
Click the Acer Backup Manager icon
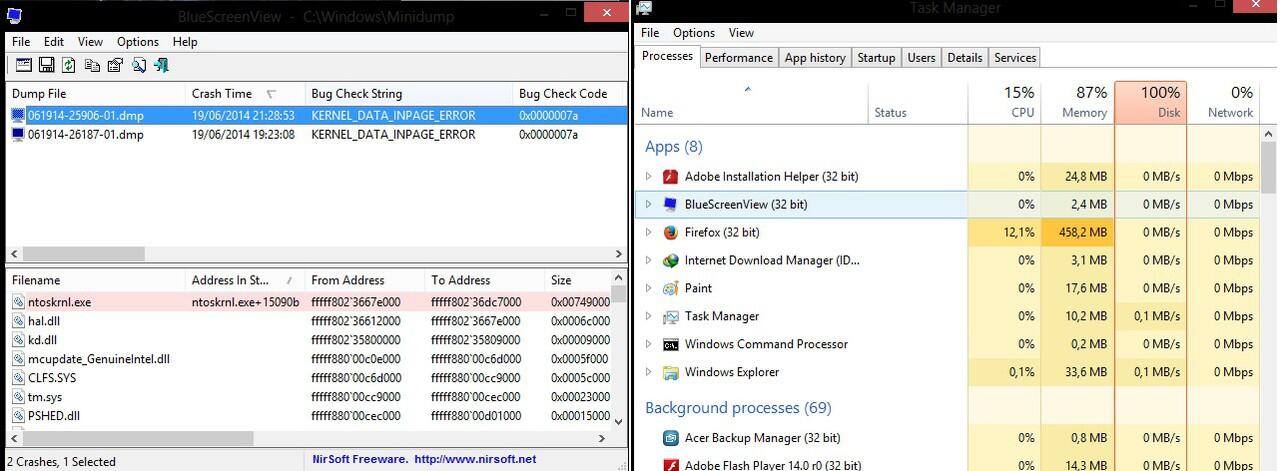pyautogui.click(x=670, y=438)
